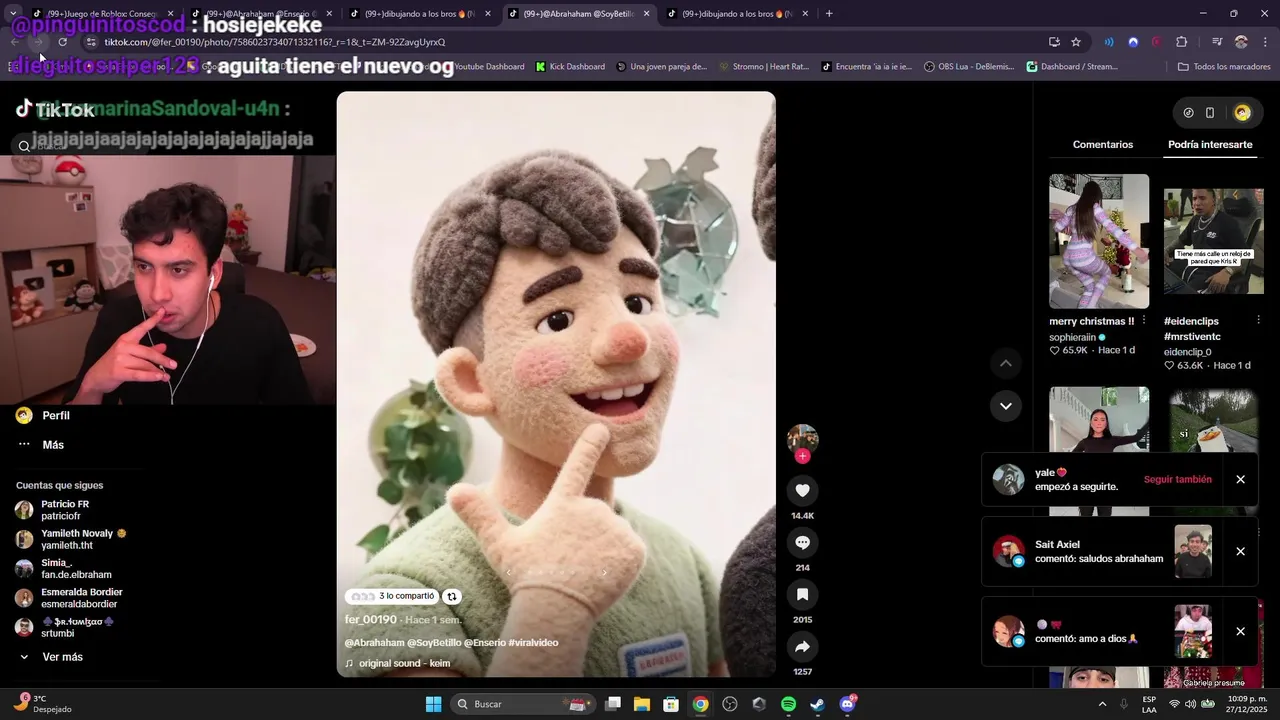Open Patricio FR's account
This screenshot has width=1280, height=720.
pyautogui.click(x=65, y=510)
